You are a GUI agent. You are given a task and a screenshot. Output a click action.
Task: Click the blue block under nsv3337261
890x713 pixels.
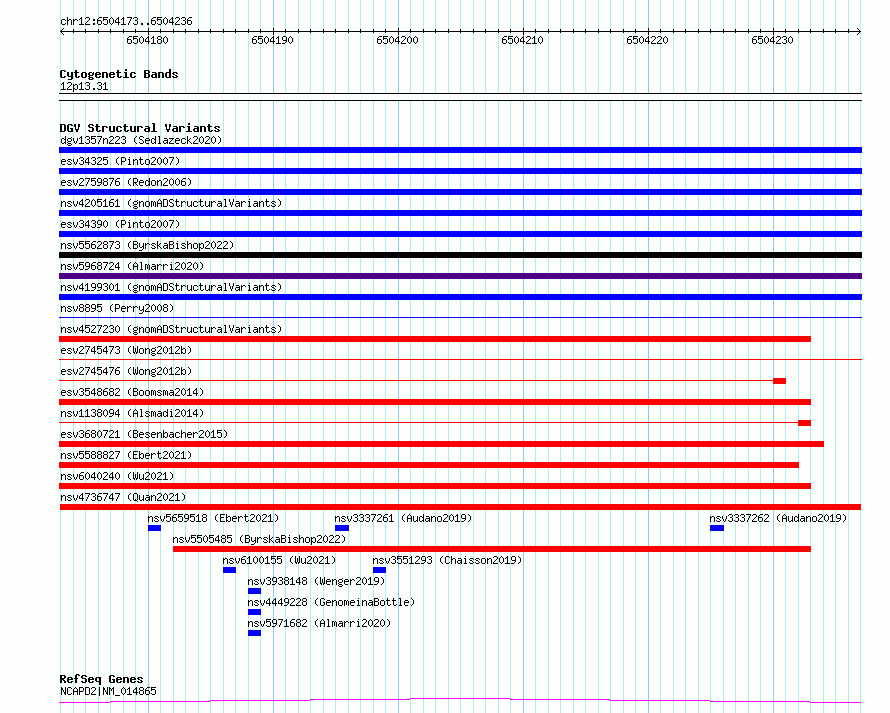[x=342, y=528]
